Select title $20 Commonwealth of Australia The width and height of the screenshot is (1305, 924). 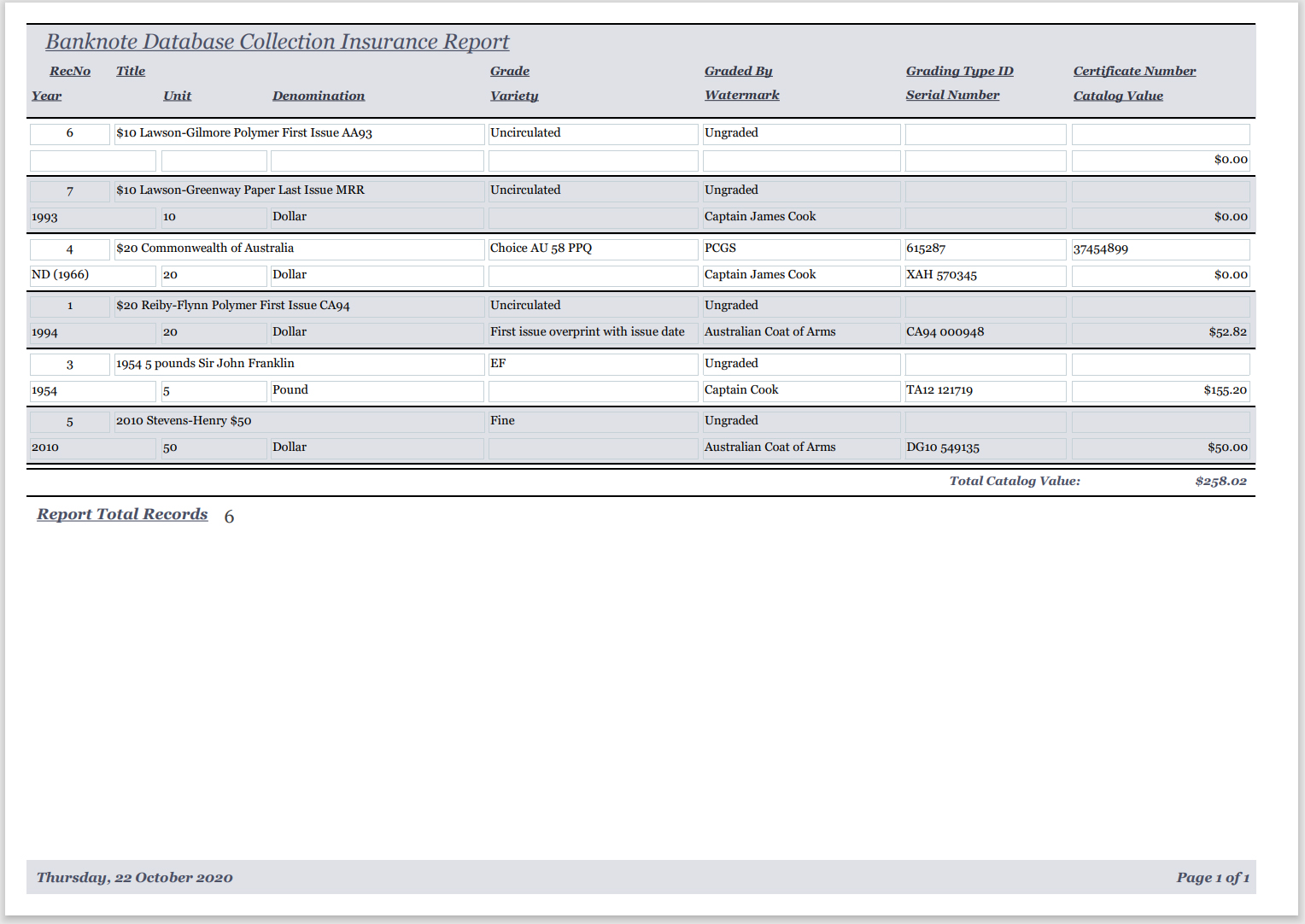point(299,249)
